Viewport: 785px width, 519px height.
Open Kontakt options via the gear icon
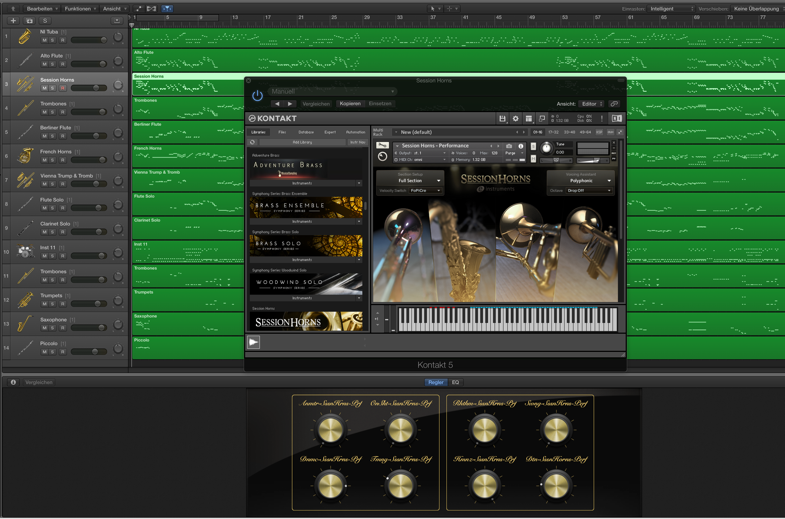pyautogui.click(x=515, y=119)
